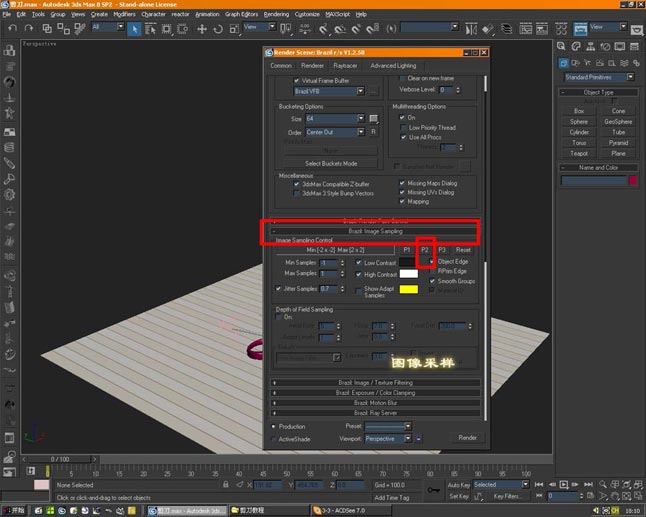Open Render Scene dialog toolbar icon

tap(580, 29)
